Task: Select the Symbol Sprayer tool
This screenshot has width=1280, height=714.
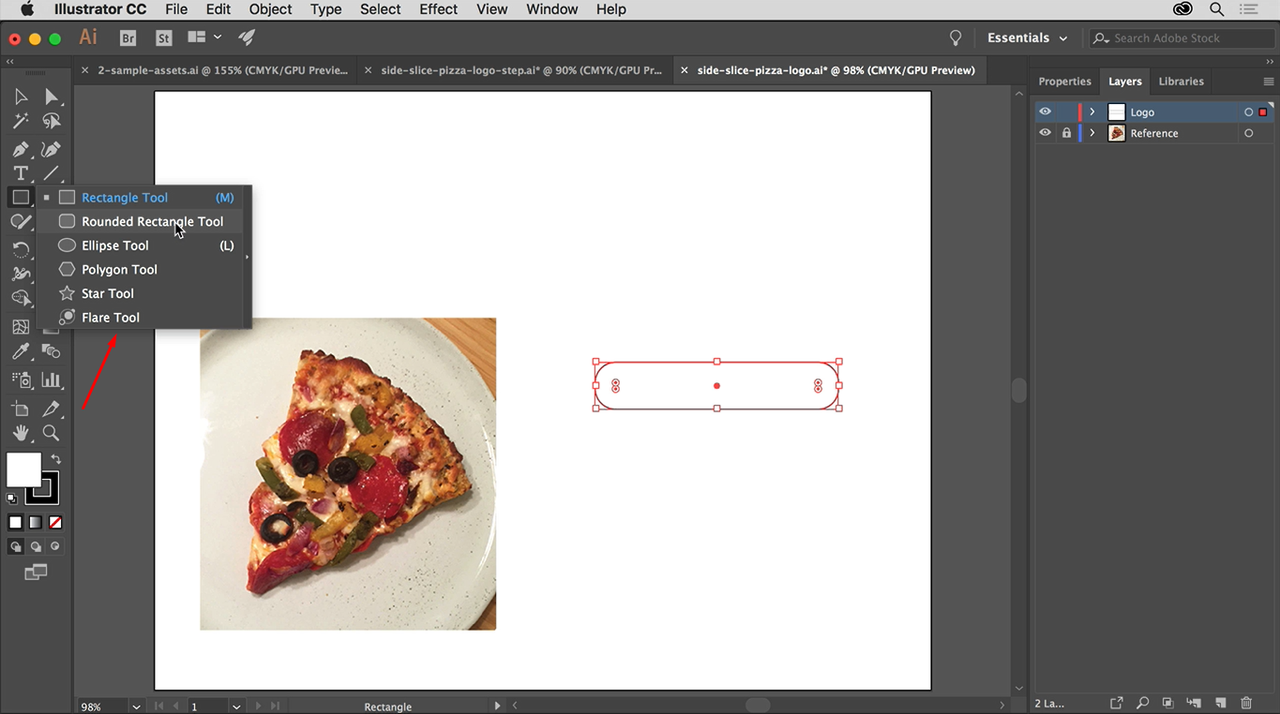Action: (x=20, y=380)
